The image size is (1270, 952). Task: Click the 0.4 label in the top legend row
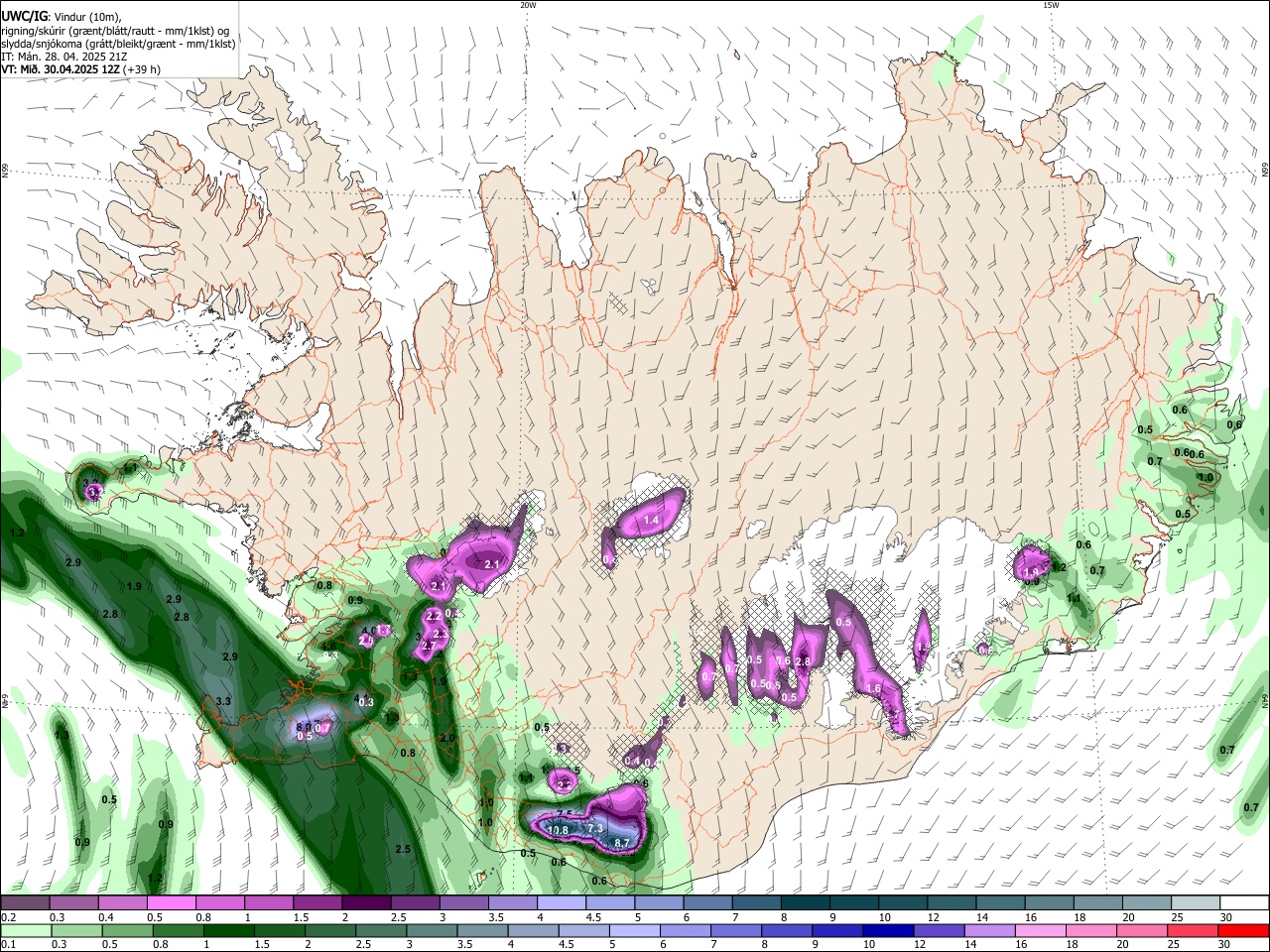pyautogui.click(x=105, y=917)
